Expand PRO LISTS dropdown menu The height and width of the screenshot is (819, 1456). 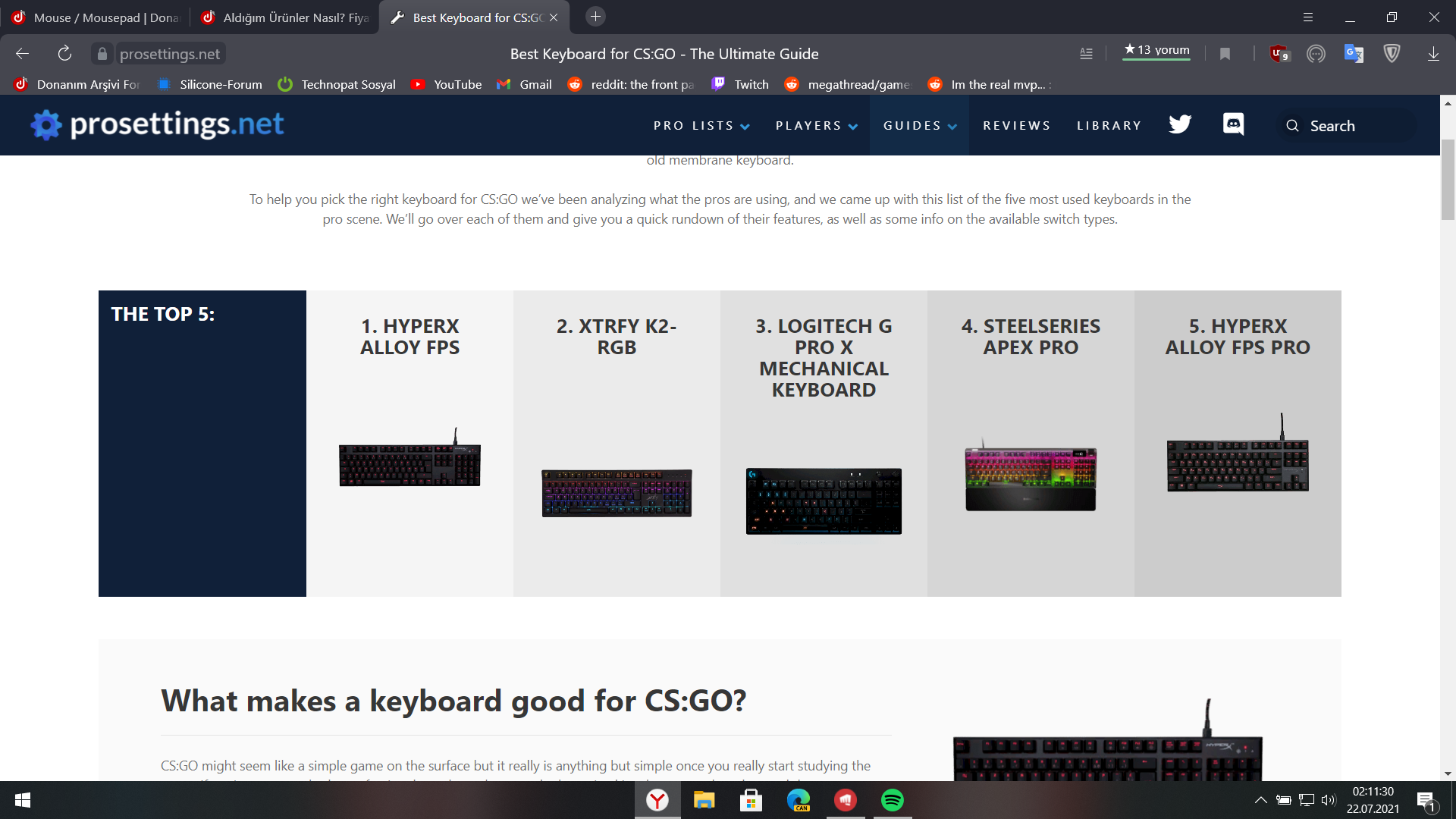tap(701, 126)
